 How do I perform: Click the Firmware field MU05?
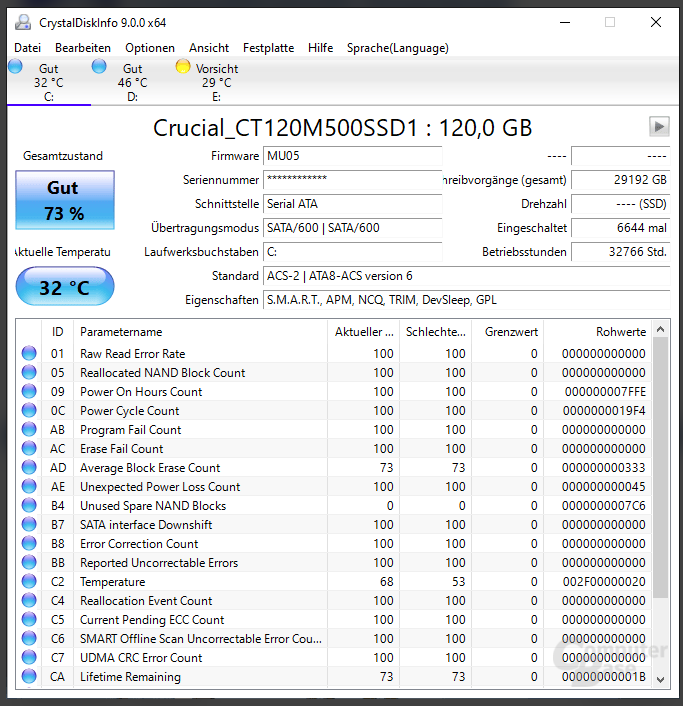353,156
